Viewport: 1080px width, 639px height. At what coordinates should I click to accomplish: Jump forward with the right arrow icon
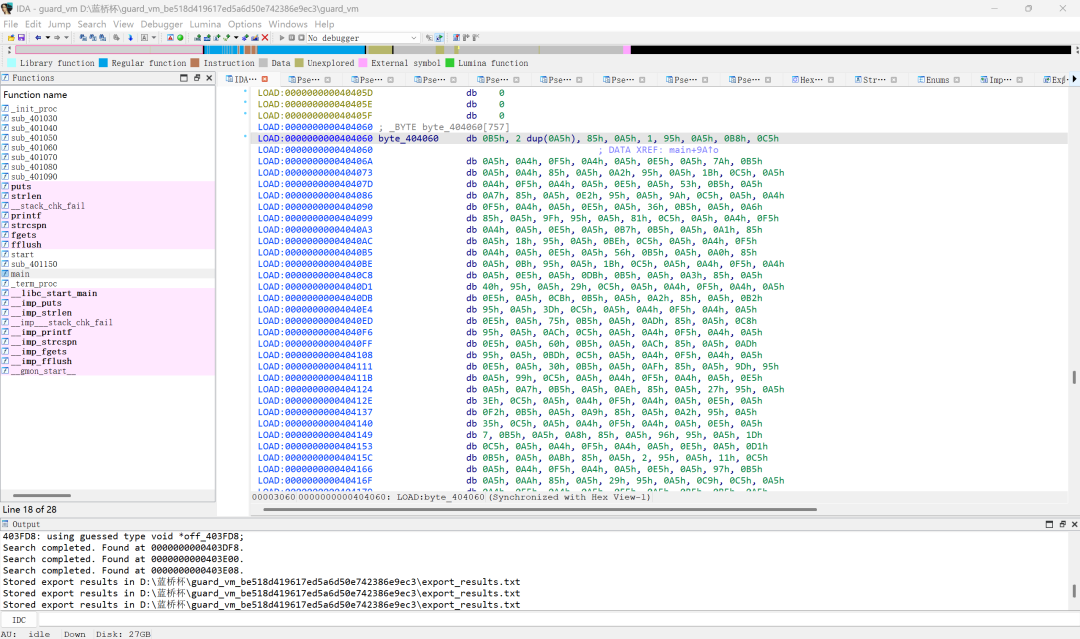[x=57, y=37]
